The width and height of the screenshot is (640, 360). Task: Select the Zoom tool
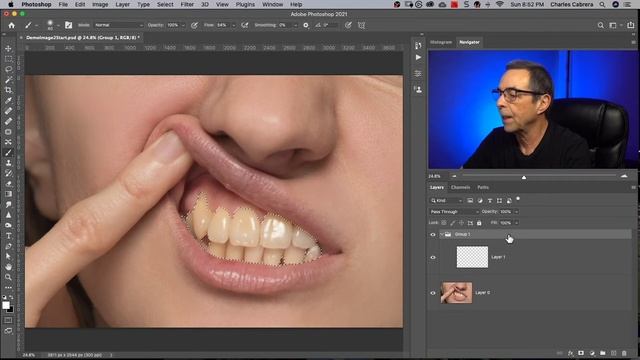8,277
